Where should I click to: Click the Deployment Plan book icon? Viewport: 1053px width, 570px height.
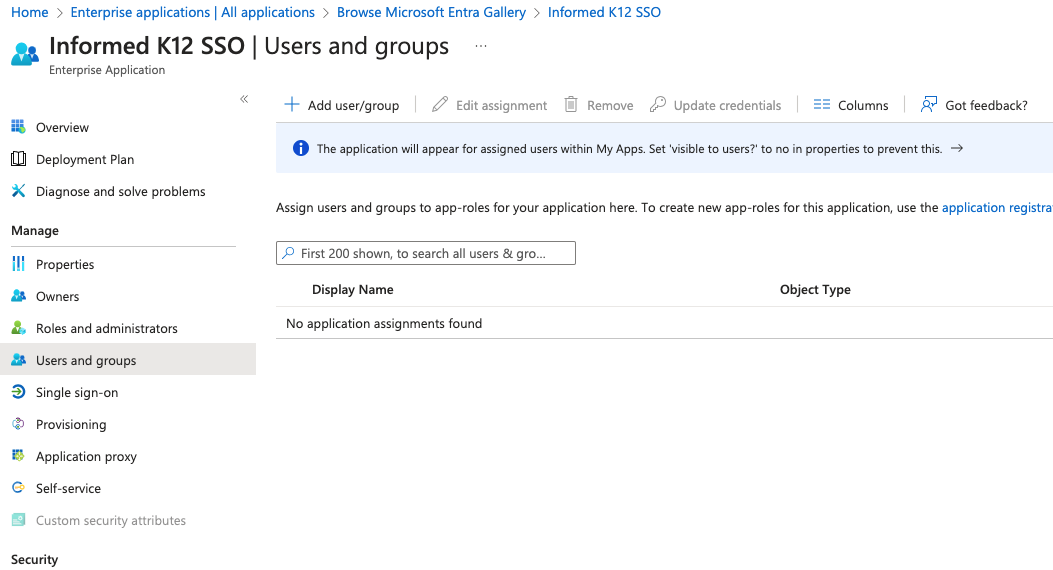coord(18,159)
